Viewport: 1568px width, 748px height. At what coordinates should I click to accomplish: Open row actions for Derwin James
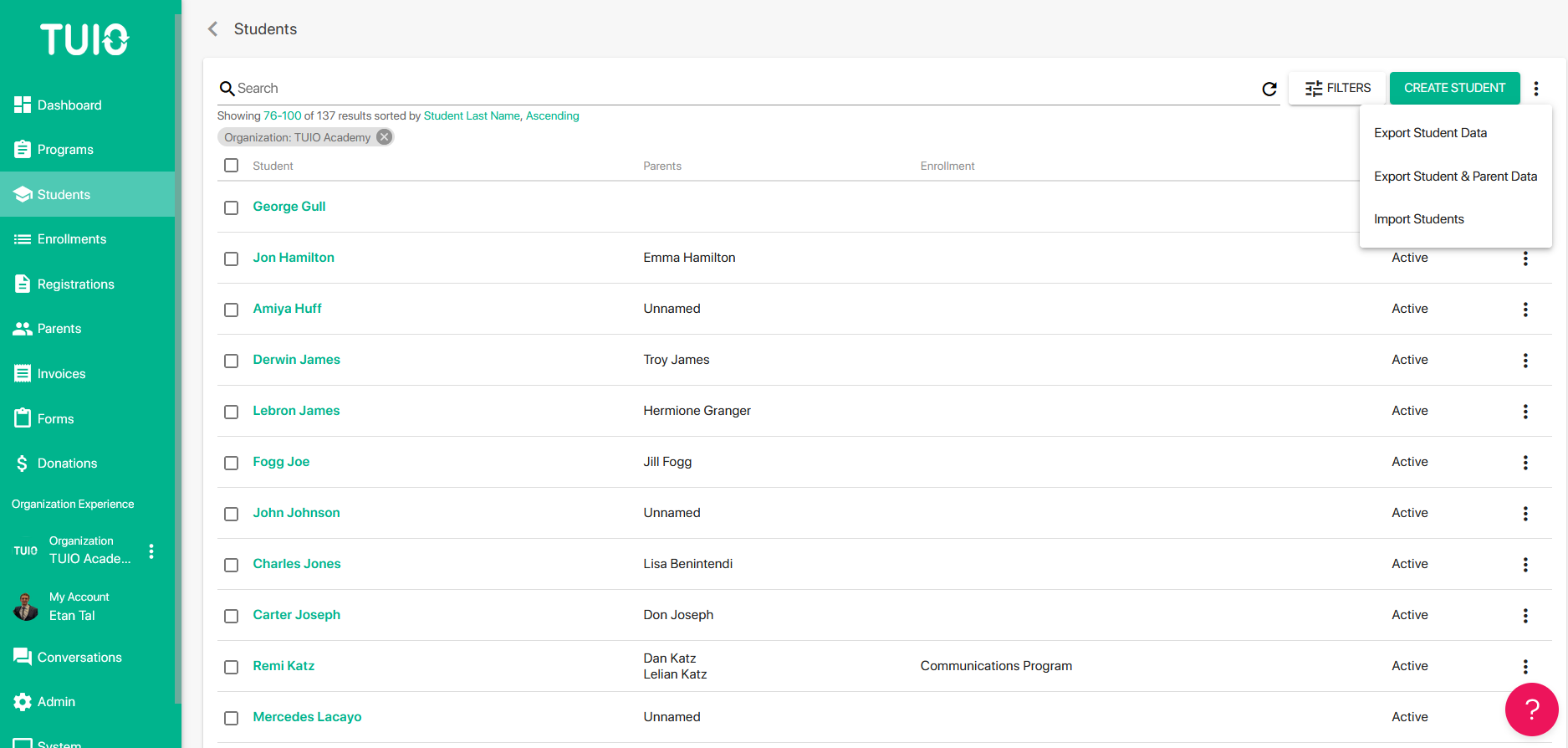point(1525,361)
